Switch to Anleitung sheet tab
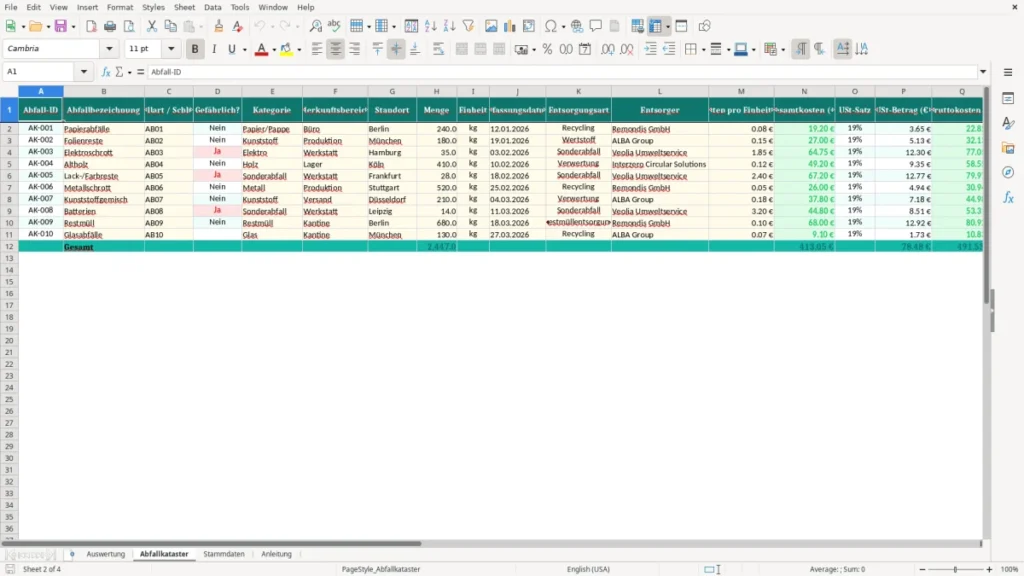 click(276, 554)
